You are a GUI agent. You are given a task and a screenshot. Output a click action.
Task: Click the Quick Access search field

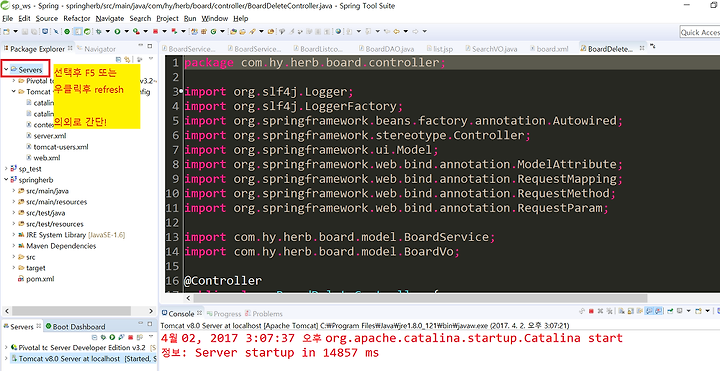tap(700, 32)
